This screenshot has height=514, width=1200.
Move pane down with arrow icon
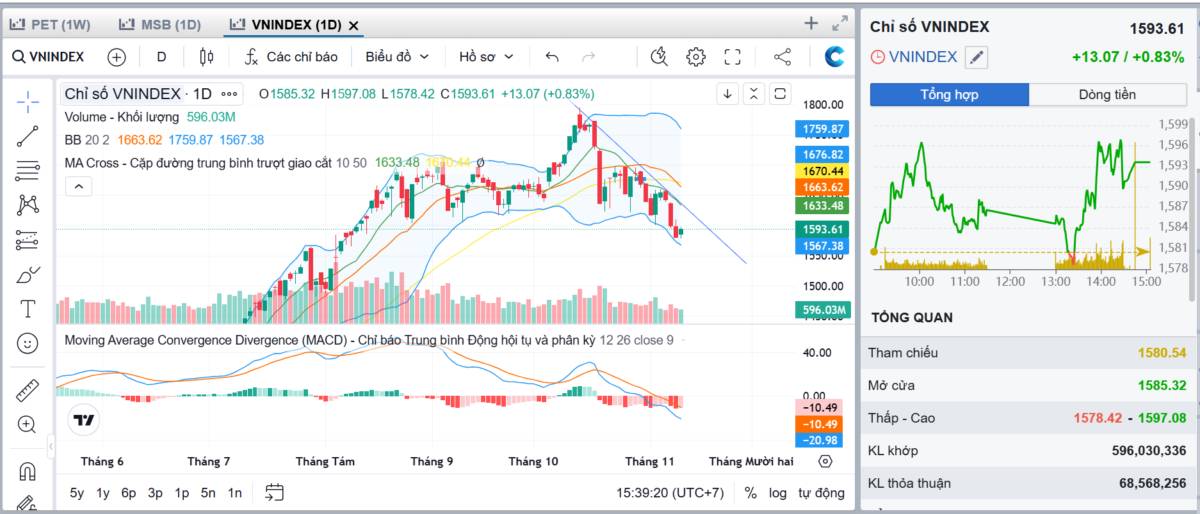(728, 94)
